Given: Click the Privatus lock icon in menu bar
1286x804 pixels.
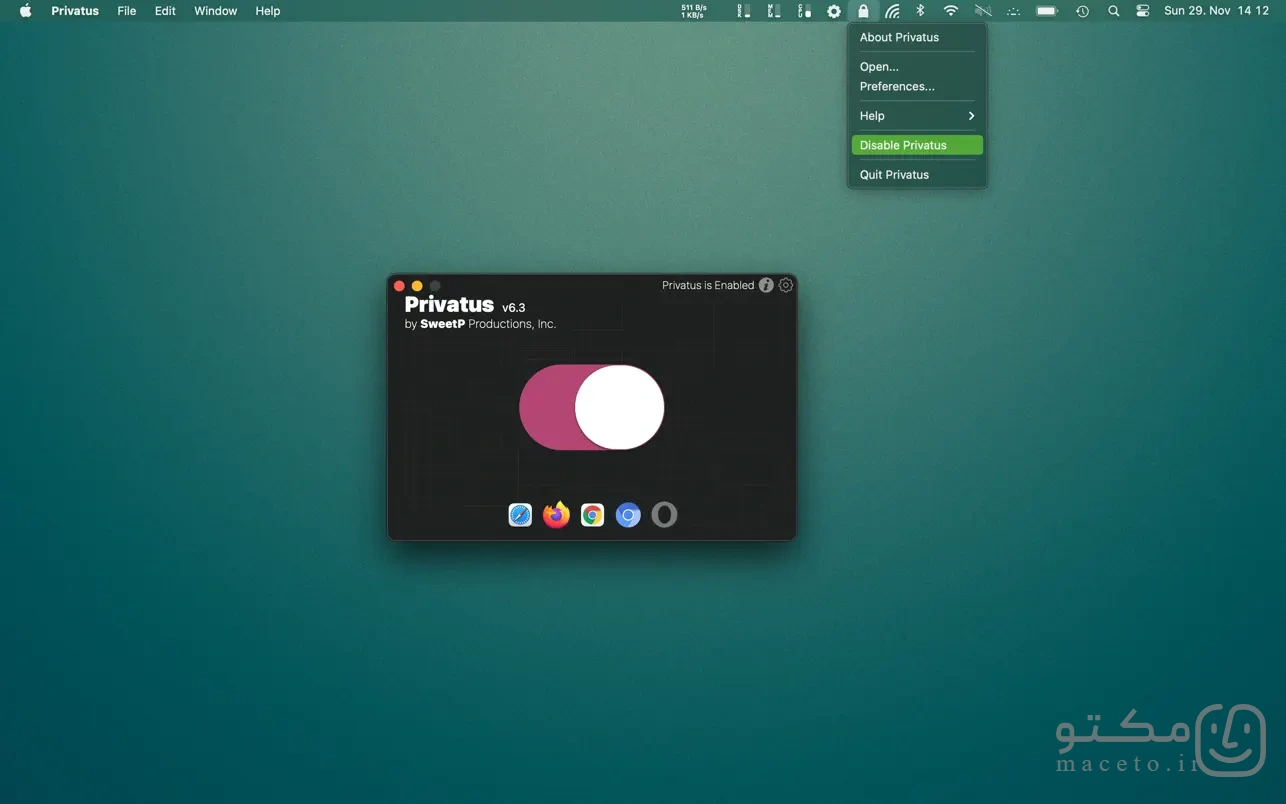Looking at the screenshot, I should pos(863,11).
